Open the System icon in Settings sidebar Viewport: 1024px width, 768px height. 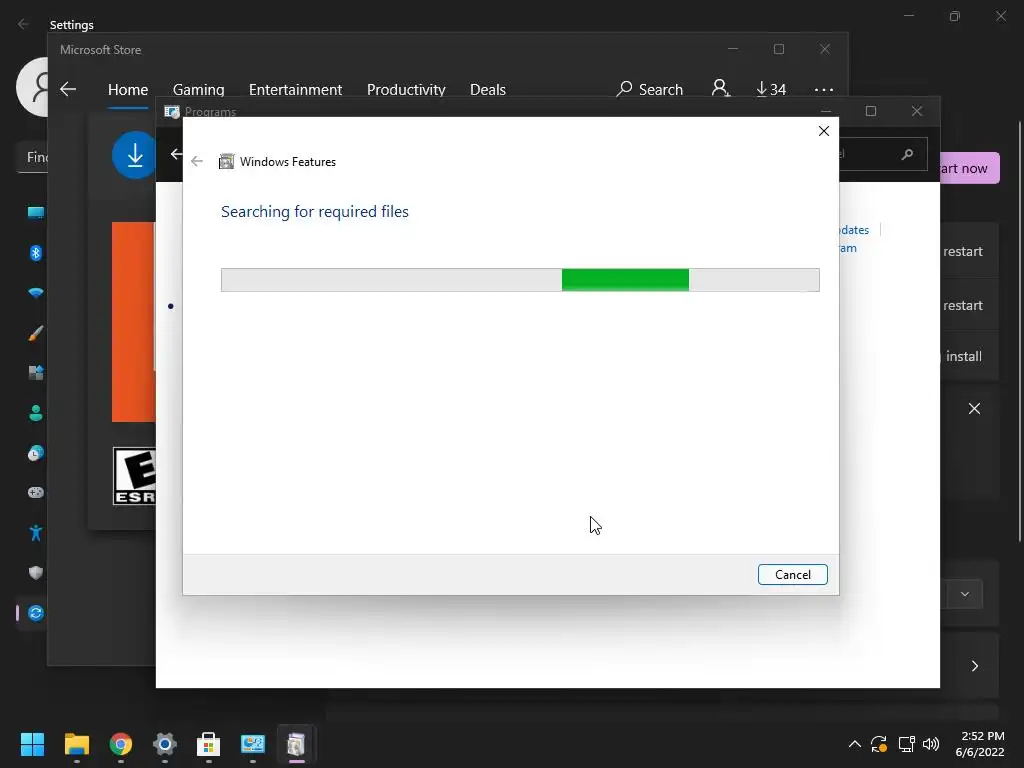click(36, 212)
